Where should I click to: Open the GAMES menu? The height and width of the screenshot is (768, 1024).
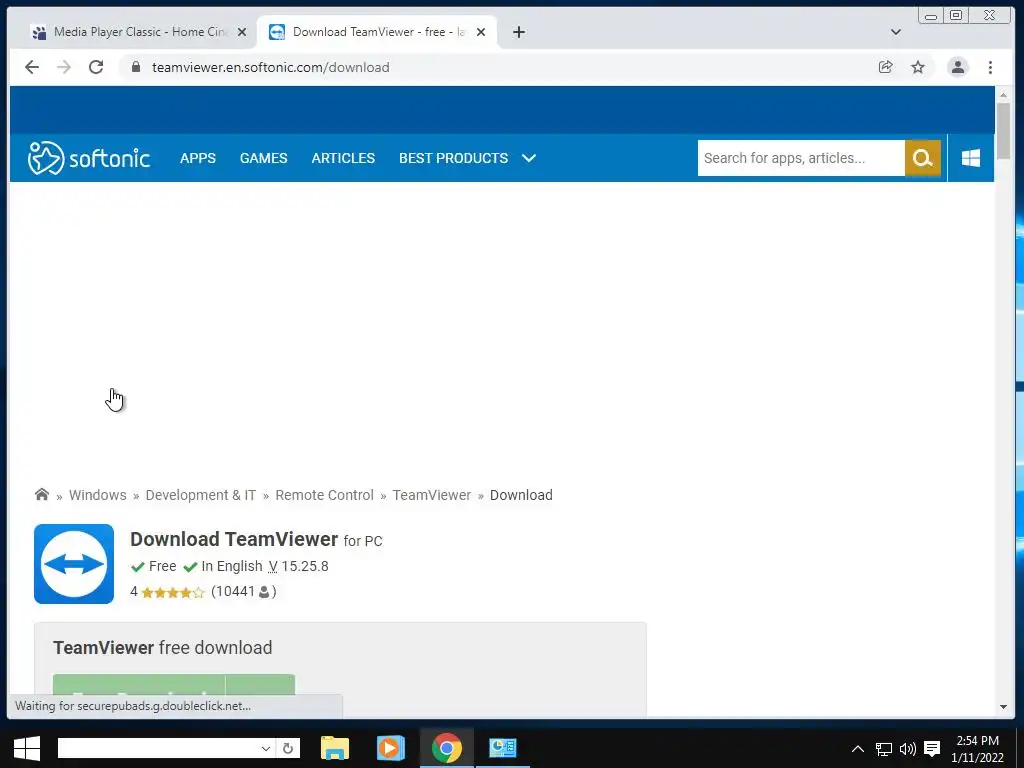[x=263, y=158]
